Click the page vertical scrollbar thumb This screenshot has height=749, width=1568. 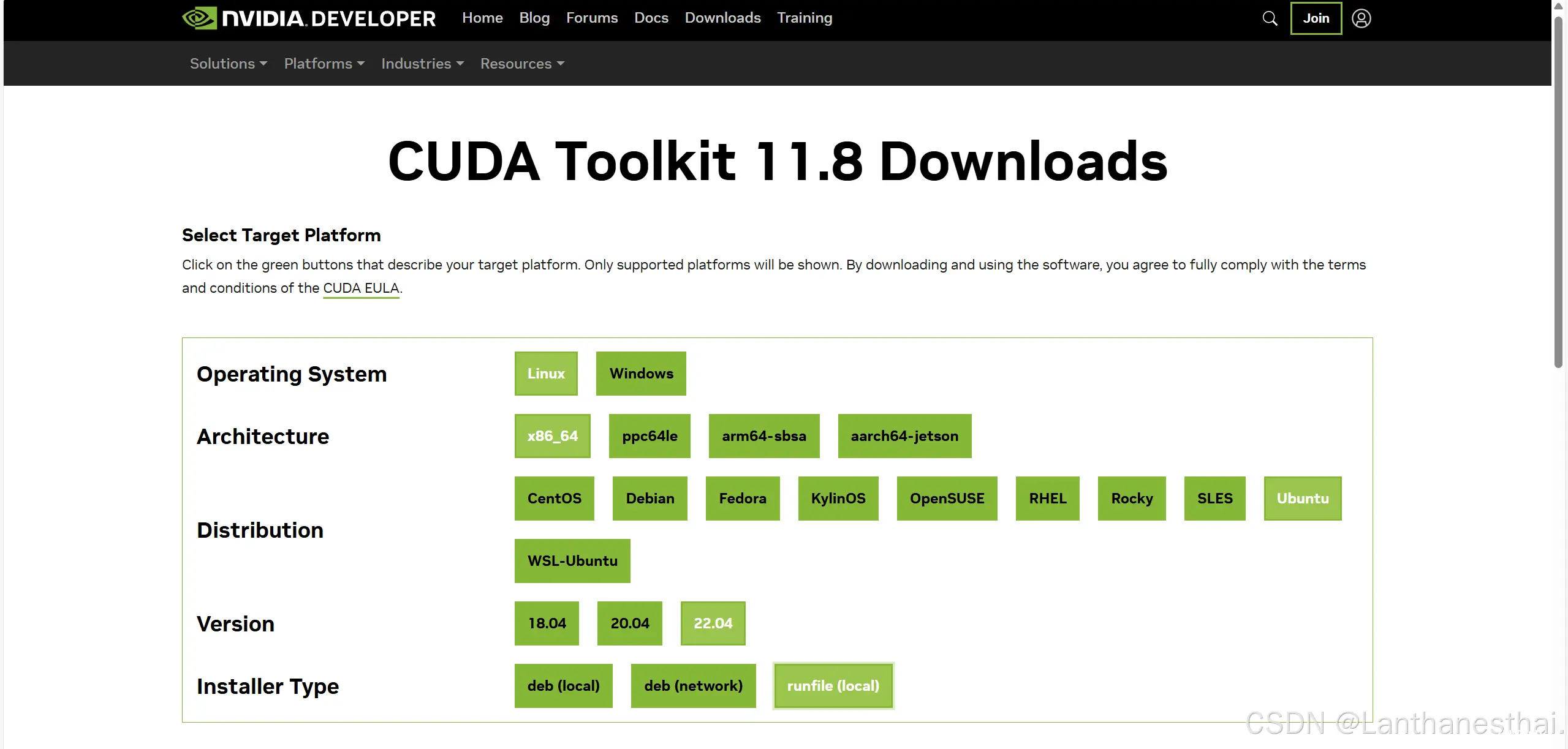tap(1559, 191)
